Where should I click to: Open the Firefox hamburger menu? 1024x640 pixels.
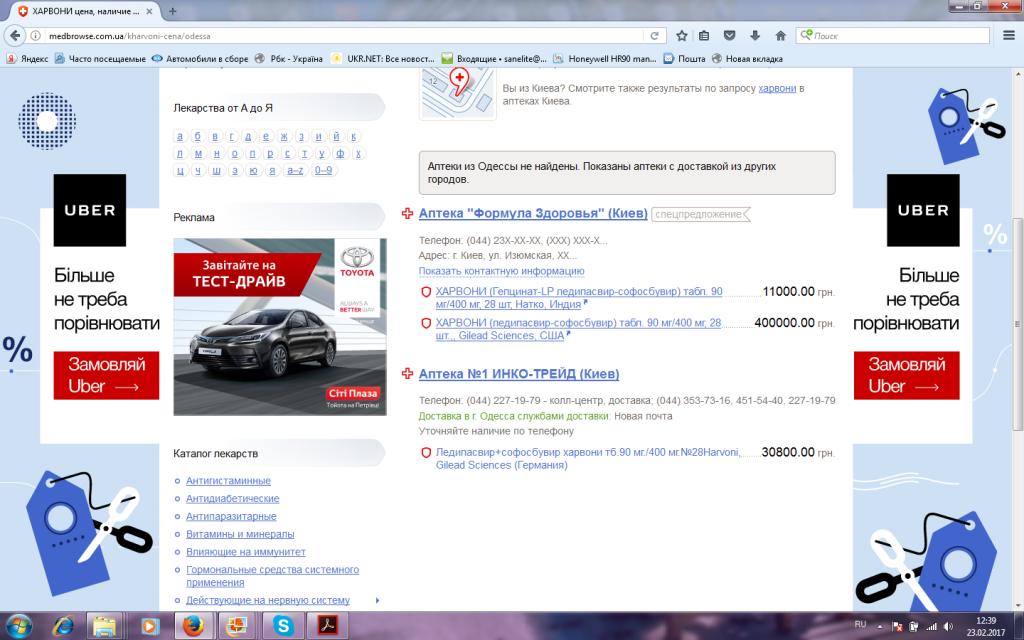coord(1010,35)
